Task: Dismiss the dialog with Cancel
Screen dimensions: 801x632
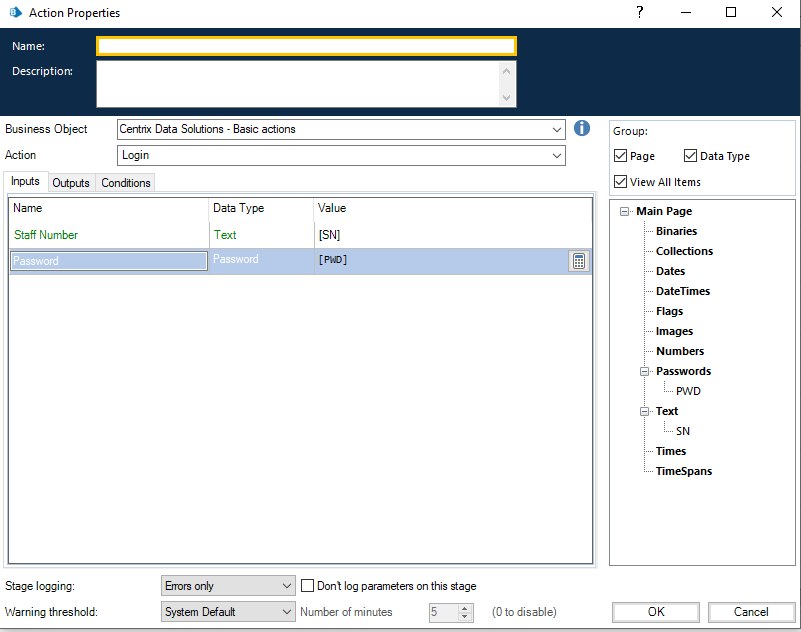Action: 751,611
